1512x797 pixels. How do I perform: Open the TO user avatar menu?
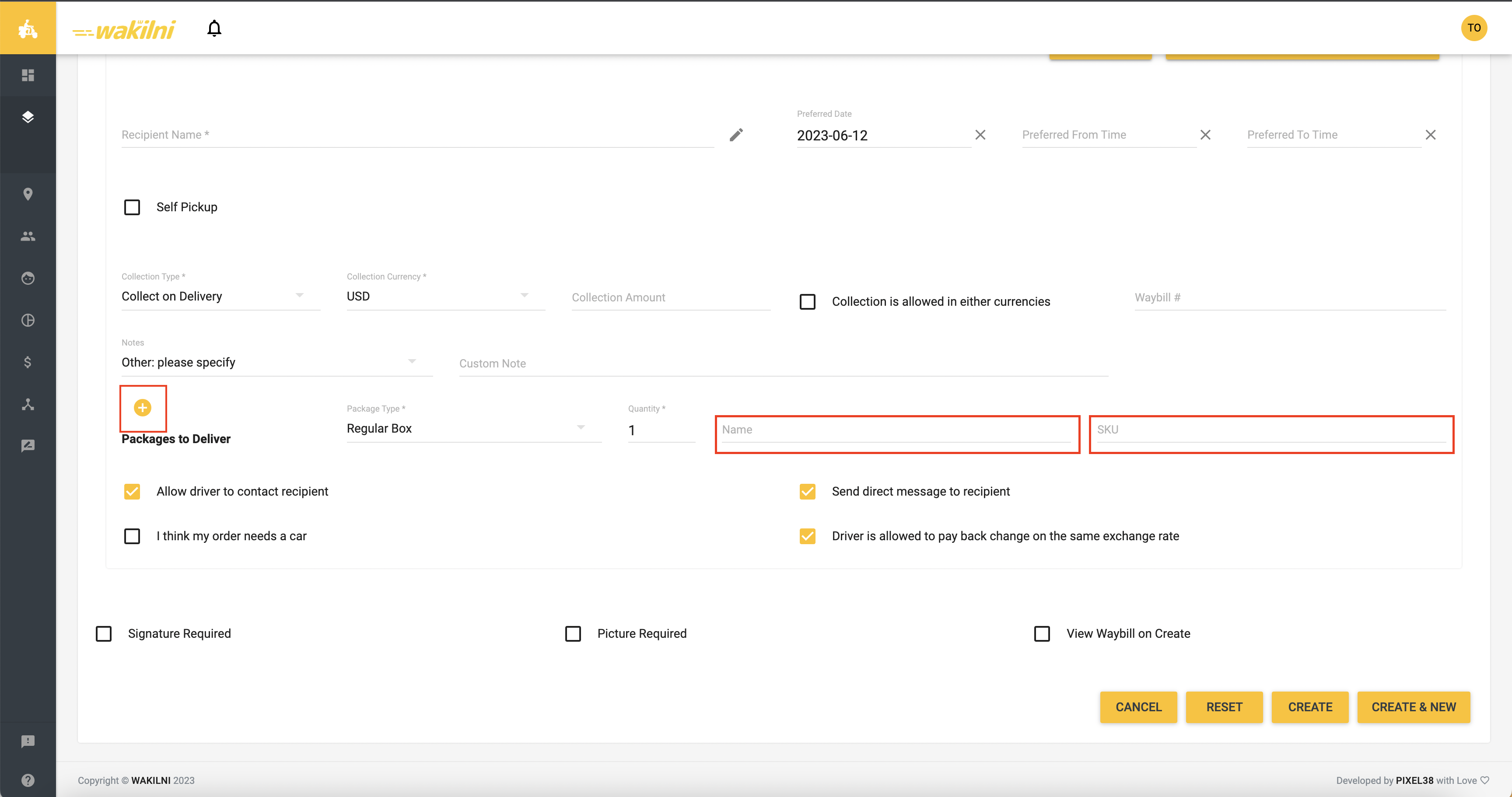pyautogui.click(x=1474, y=28)
